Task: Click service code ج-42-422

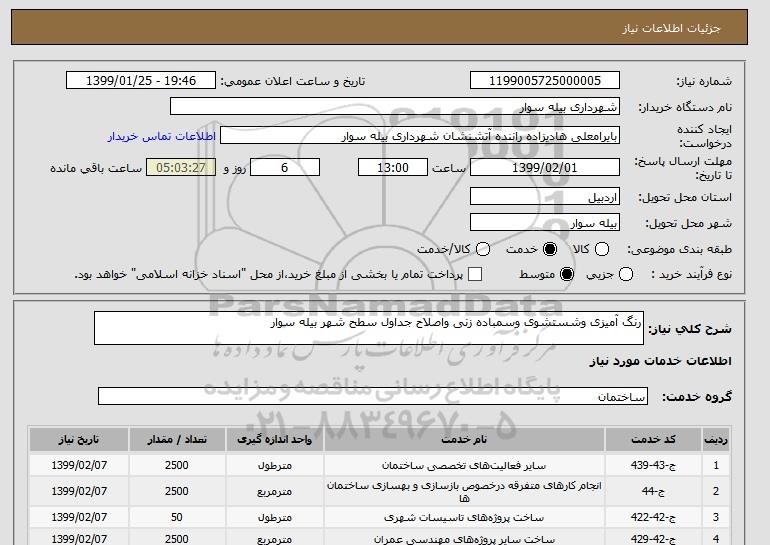Action: pos(653,517)
